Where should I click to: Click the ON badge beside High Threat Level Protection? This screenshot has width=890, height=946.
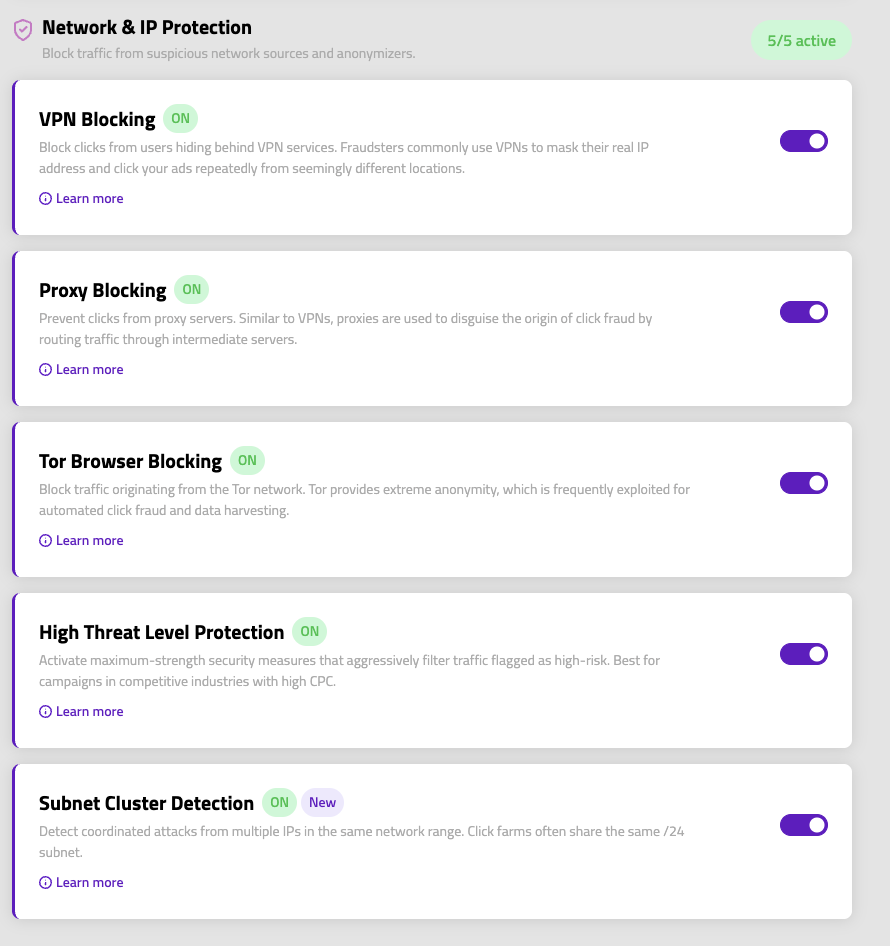pos(310,631)
